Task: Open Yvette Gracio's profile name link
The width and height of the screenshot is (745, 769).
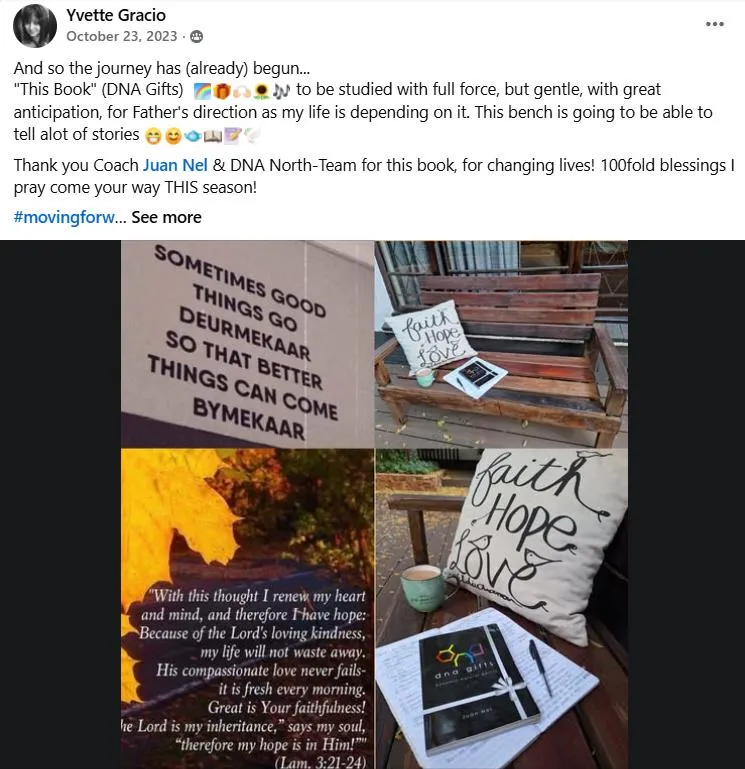Action: tap(116, 15)
